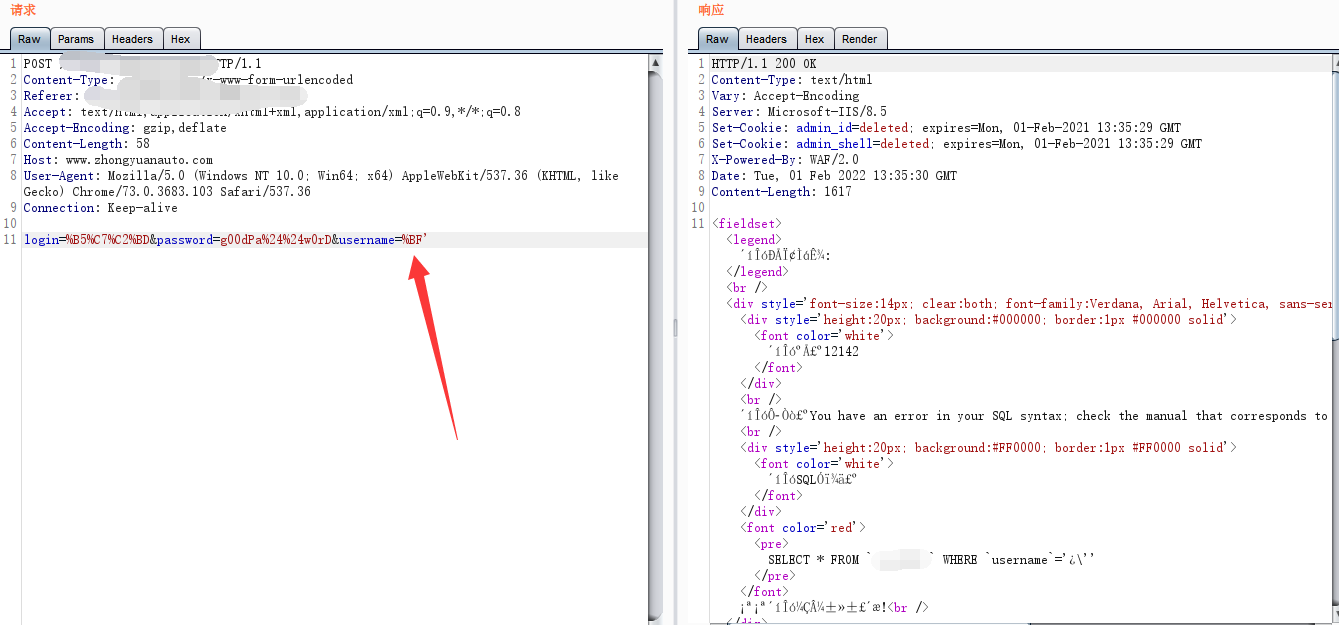This screenshot has height=625, width=1339.
Task: Select the response Hex tab
Action: [x=815, y=39]
